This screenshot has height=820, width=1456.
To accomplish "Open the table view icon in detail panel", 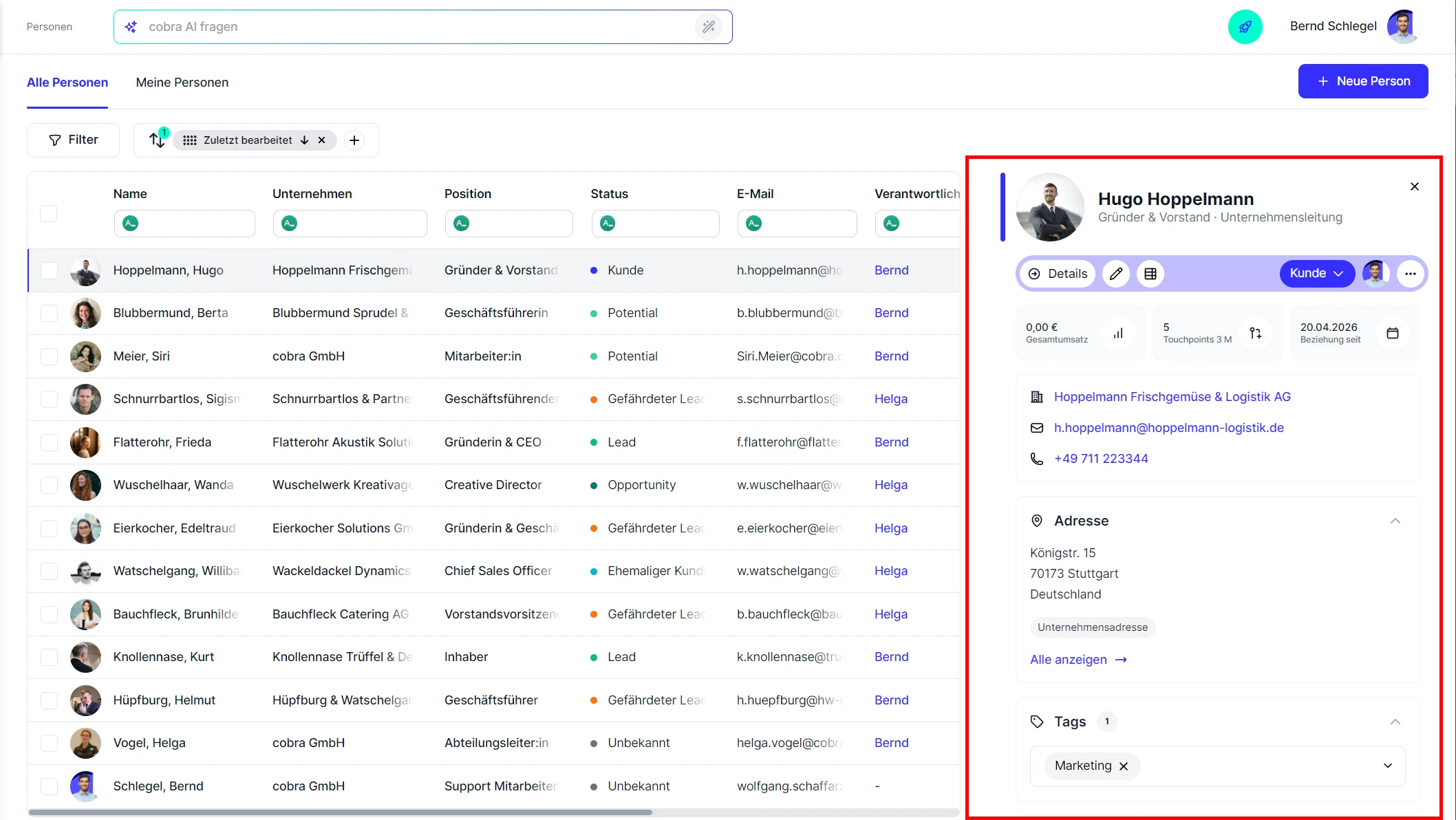I will (1150, 274).
